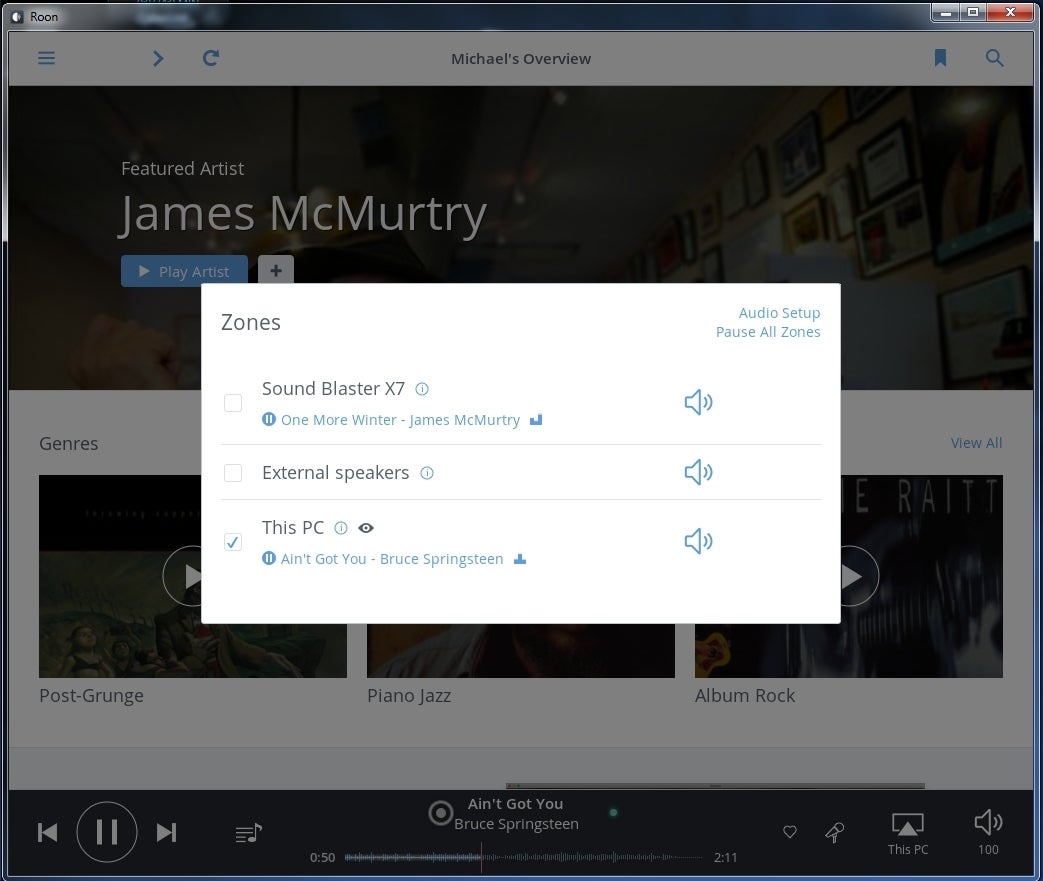
Task: Open the play queue
Action: pos(249,833)
